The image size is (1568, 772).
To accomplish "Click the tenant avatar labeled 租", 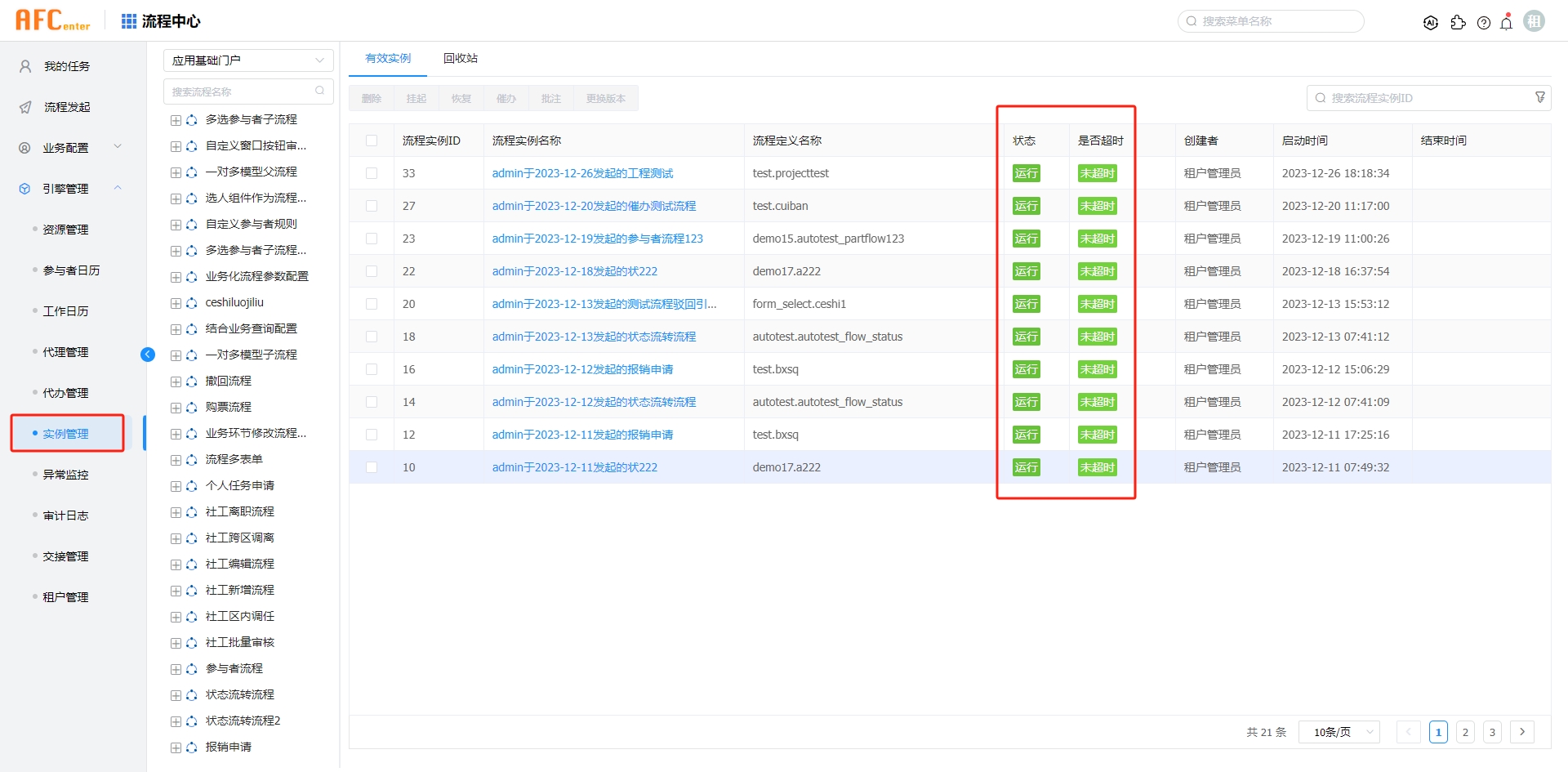I will coord(1534,20).
